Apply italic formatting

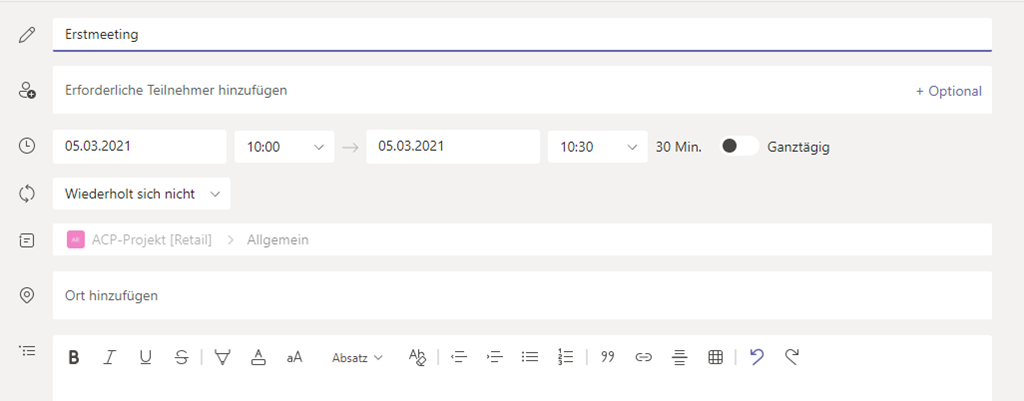click(110, 357)
